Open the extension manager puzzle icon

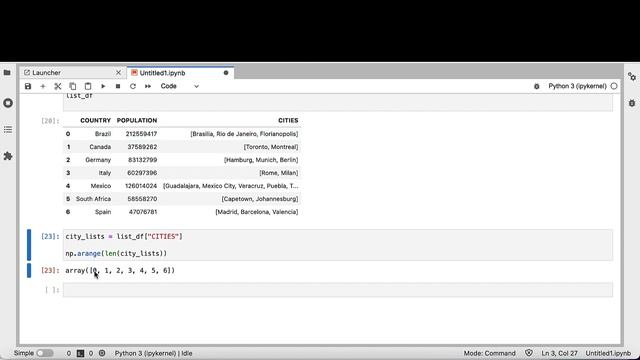click(8, 156)
